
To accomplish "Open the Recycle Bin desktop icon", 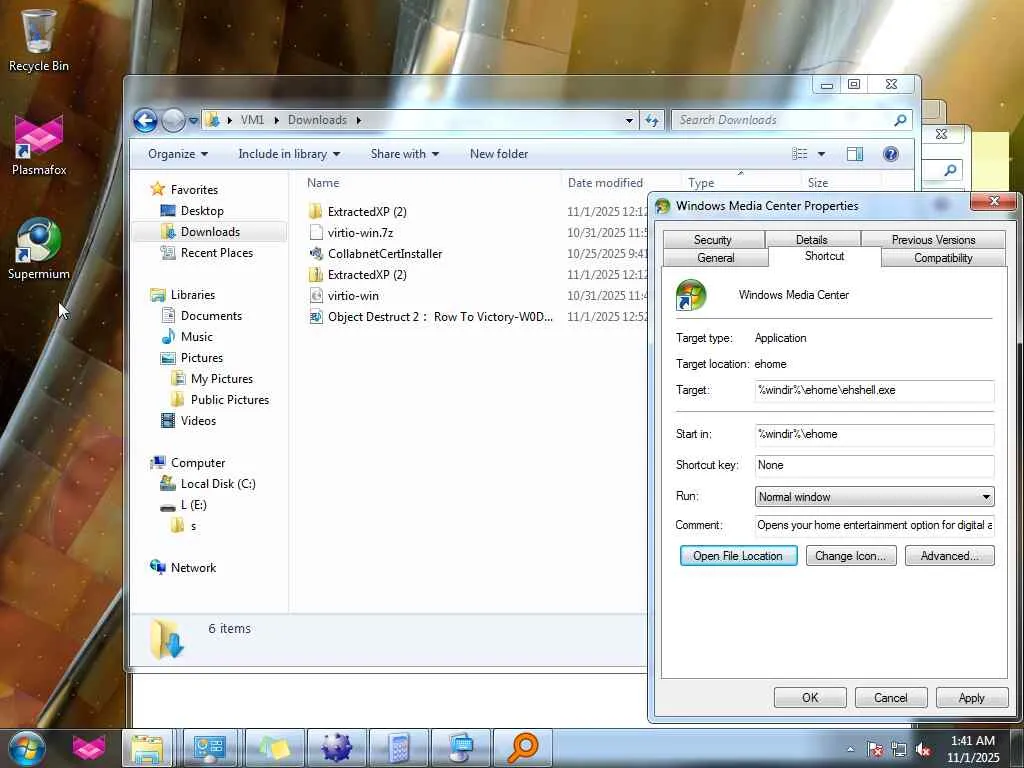I will point(39,39).
